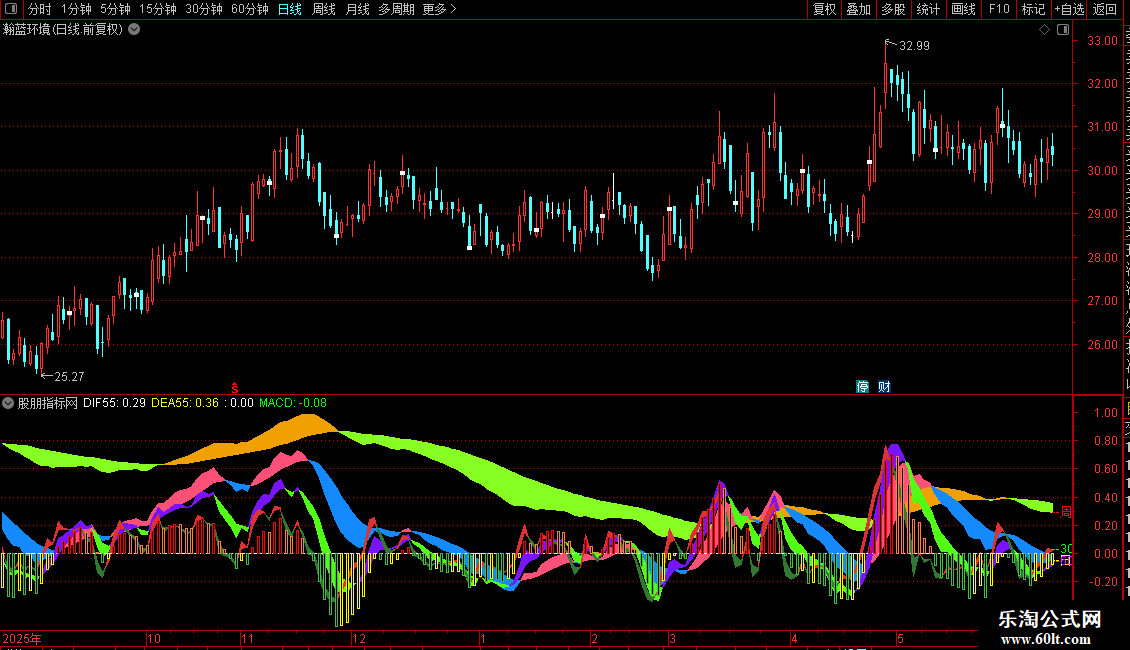The height and width of the screenshot is (650, 1130).
Task: Click the 股朋指标网 indicator name
Action: 48,403
